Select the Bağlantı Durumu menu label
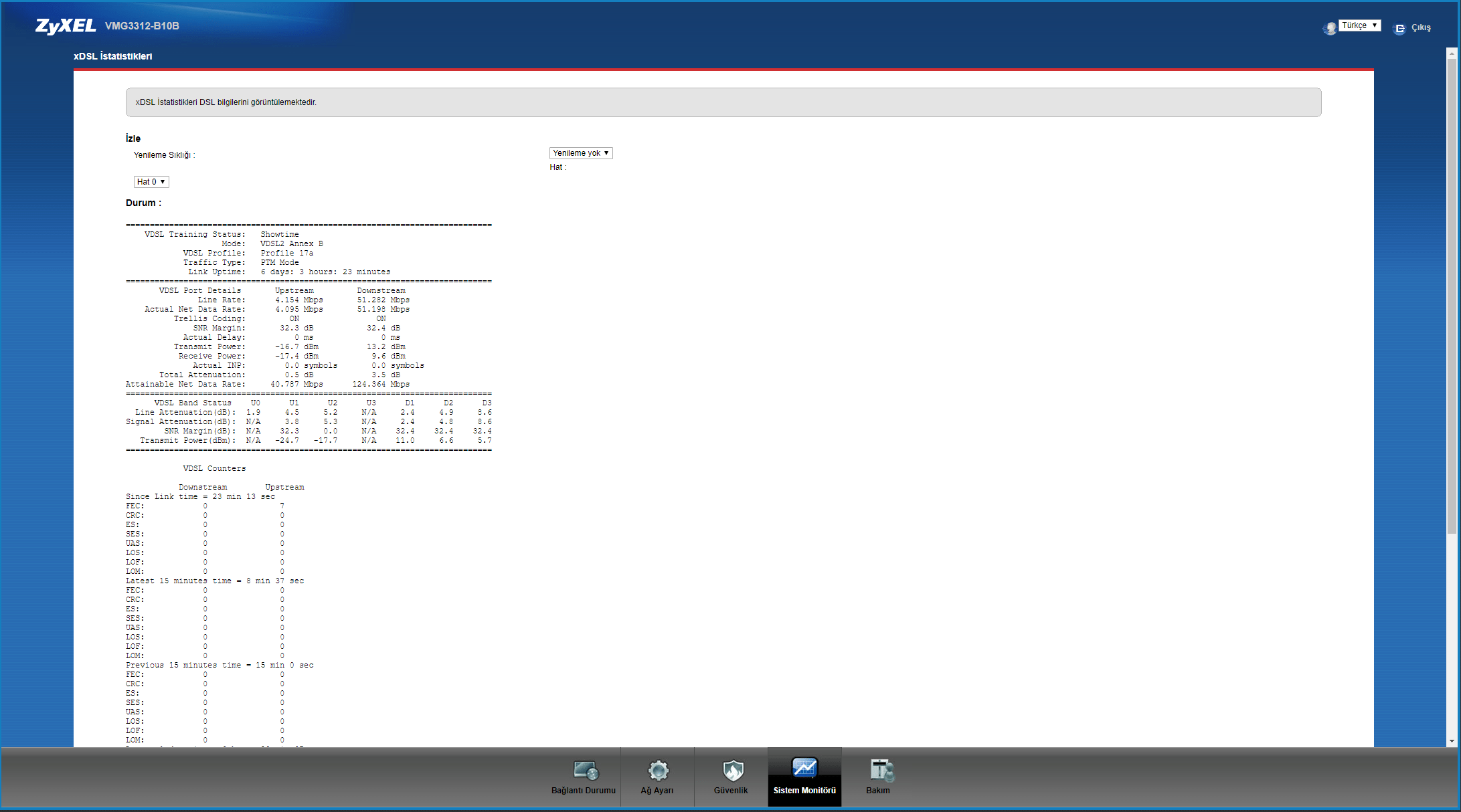The image size is (1461, 812). (583, 791)
